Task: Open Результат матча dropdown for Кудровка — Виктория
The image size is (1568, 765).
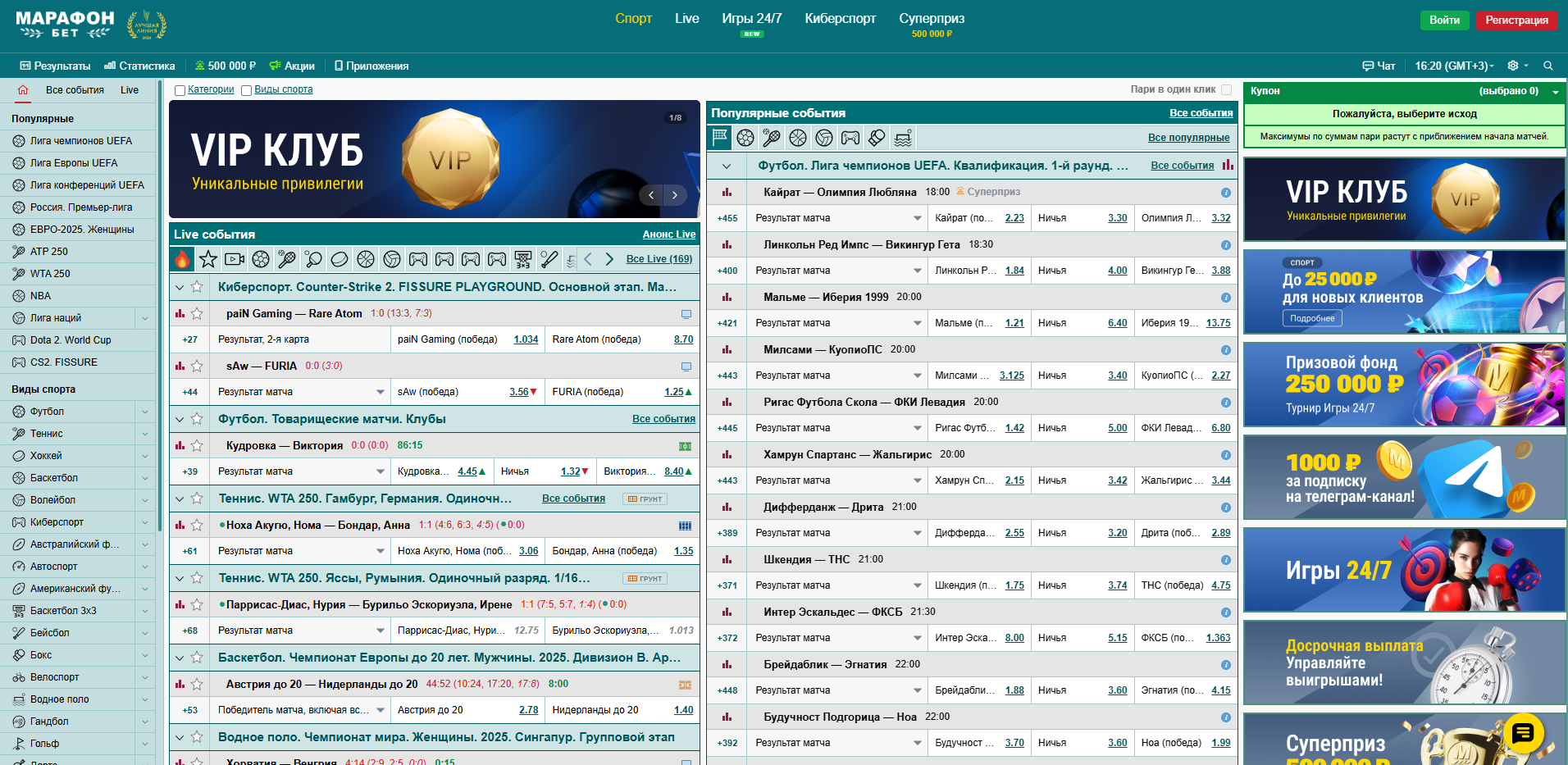Action: tap(300, 471)
